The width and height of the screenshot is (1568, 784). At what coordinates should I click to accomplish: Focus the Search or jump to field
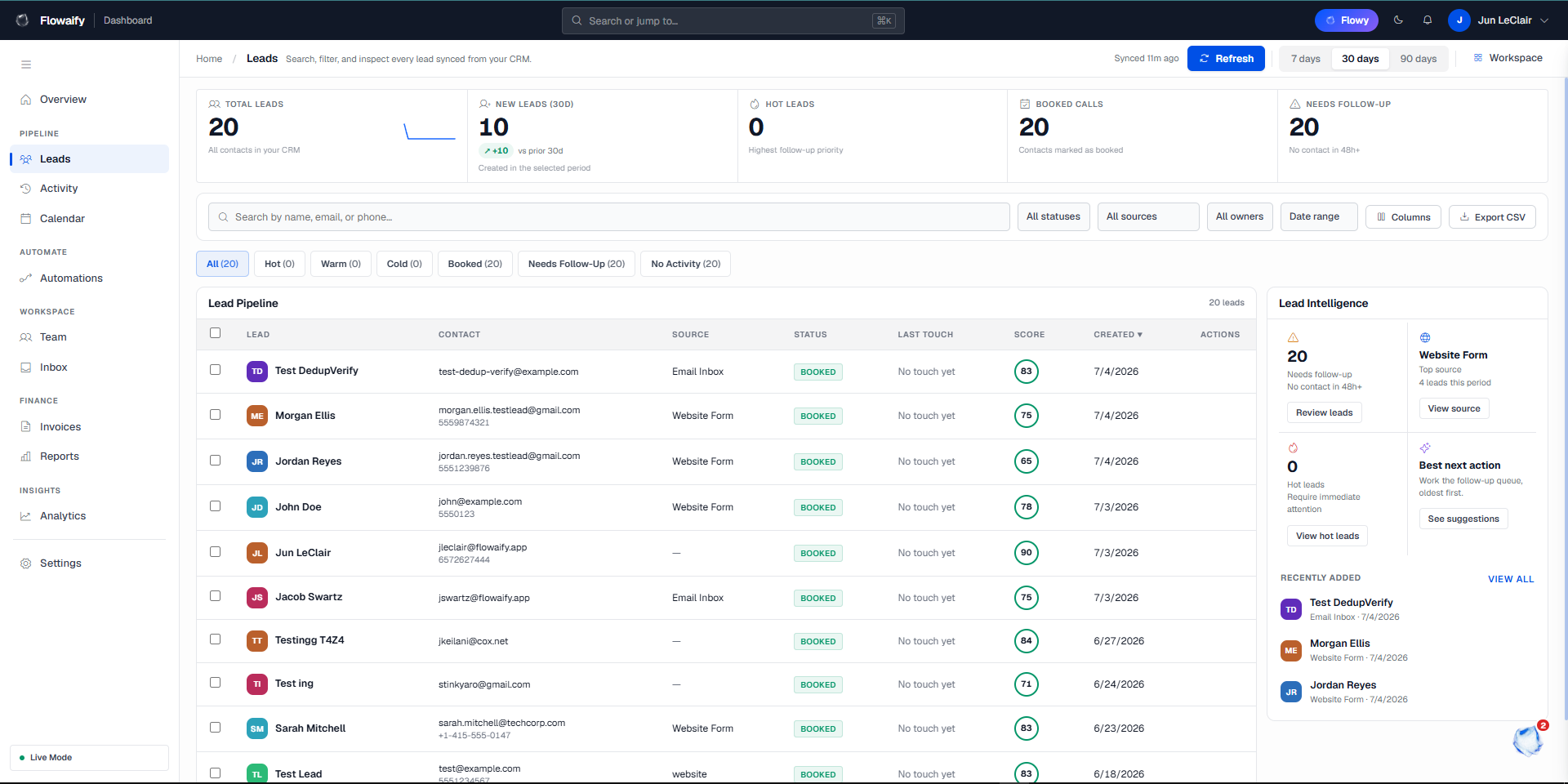[x=733, y=21]
